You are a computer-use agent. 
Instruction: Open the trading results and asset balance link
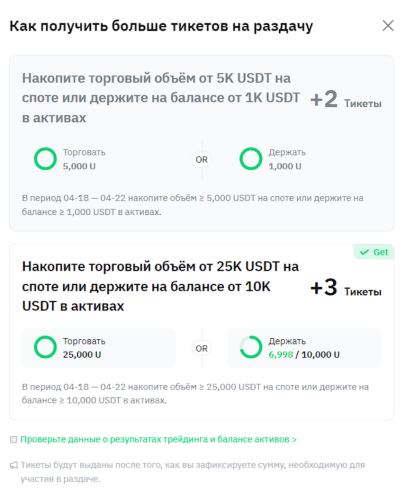tap(158, 439)
